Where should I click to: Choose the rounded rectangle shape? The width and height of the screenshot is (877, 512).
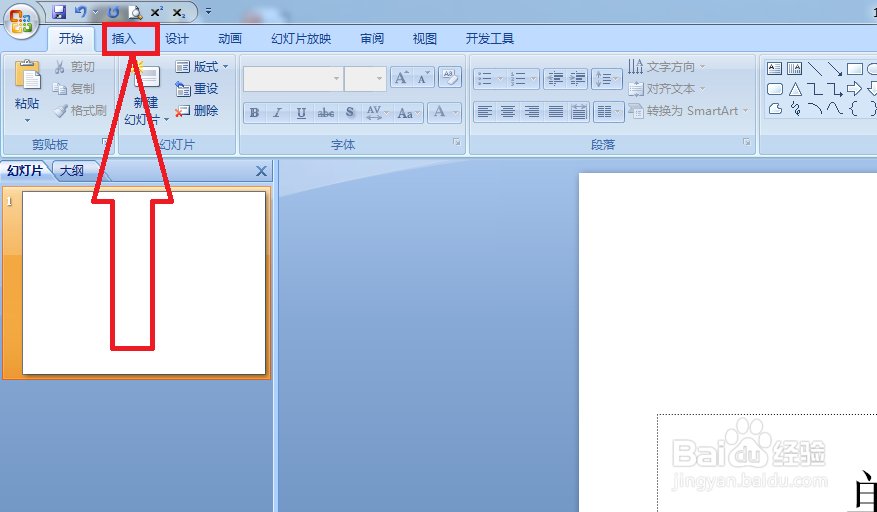tap(775, 89)
